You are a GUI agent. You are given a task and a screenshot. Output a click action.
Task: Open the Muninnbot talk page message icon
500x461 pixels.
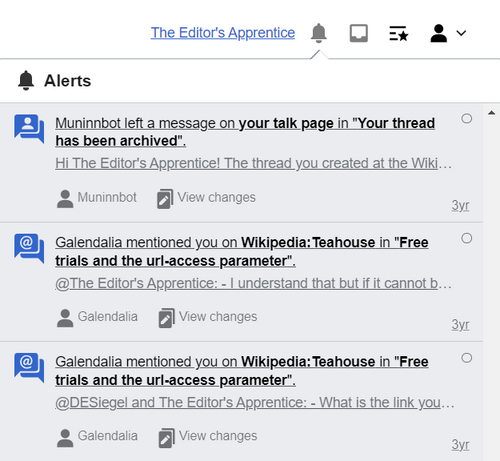pos(29,129)
